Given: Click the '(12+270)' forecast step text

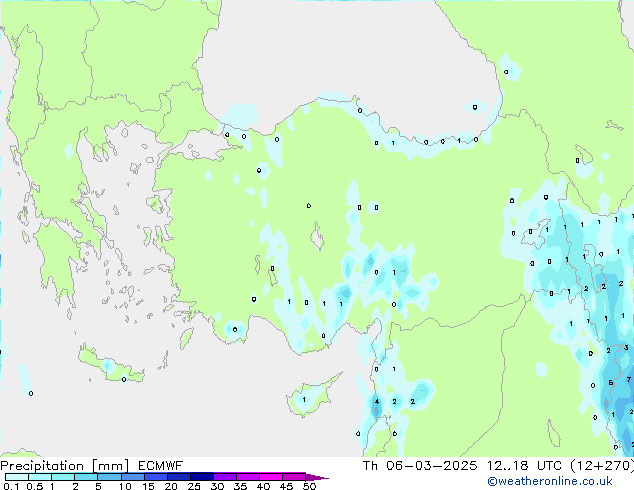Looking at the screenshot, I should 602,466.
